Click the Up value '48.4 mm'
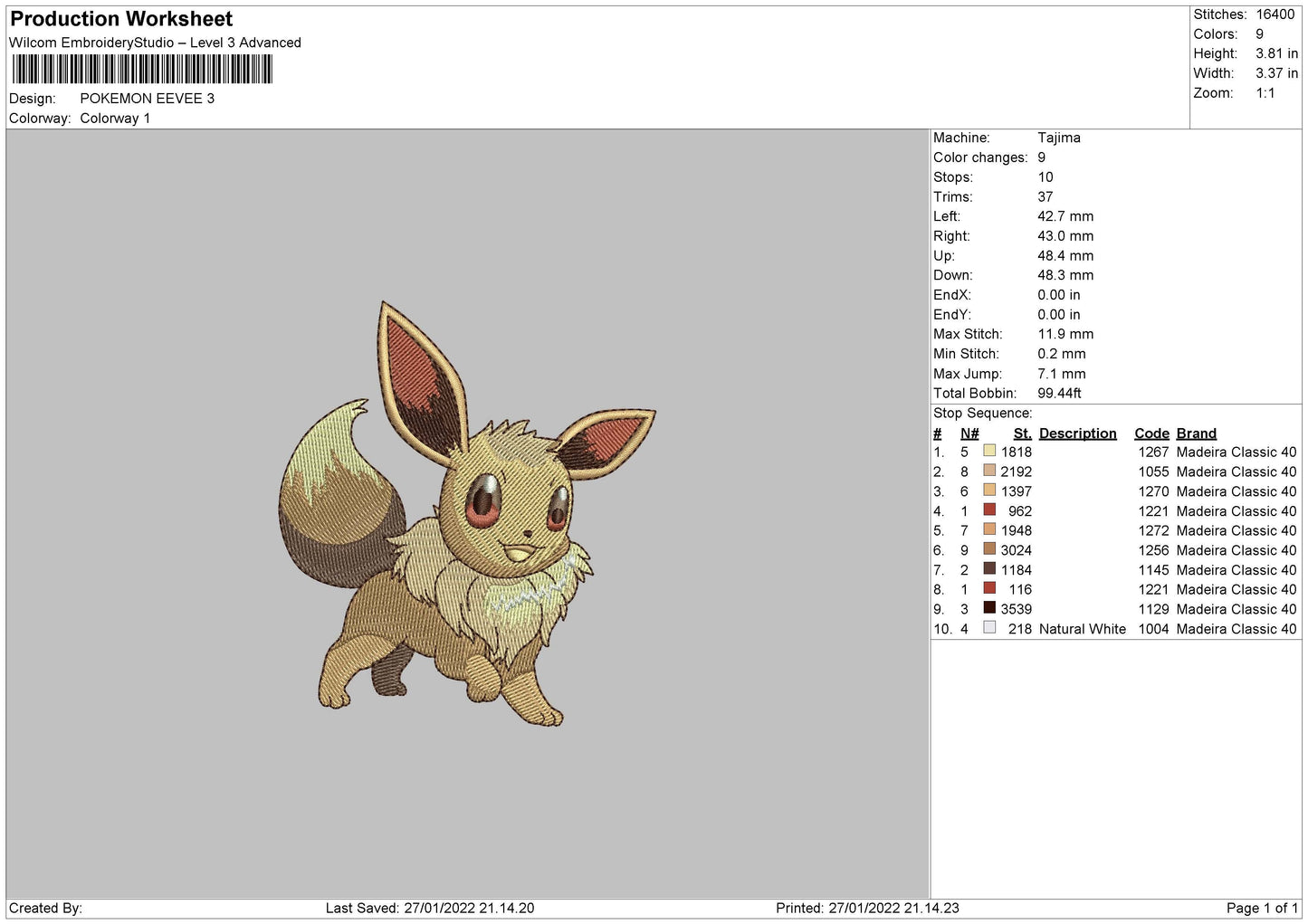The width and height of the screenshot is (1308, 924). (x=1065, y=256)
